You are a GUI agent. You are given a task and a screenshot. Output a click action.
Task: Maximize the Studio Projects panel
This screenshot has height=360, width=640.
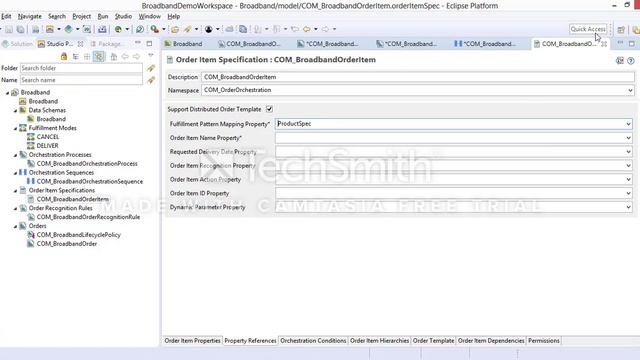149,43
